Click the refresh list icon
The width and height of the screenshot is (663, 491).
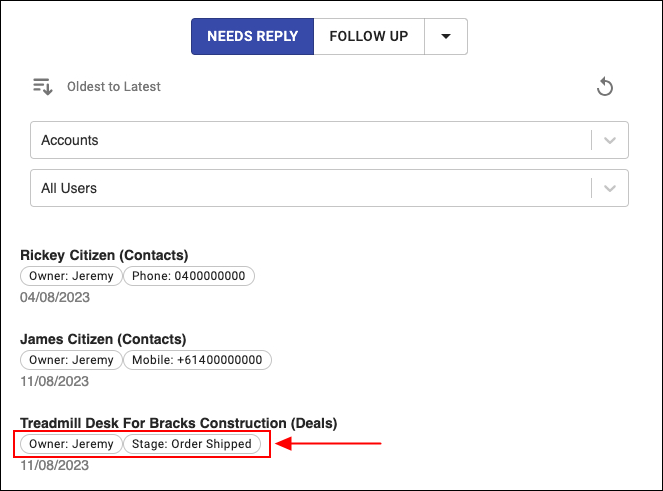coord(605,87)
